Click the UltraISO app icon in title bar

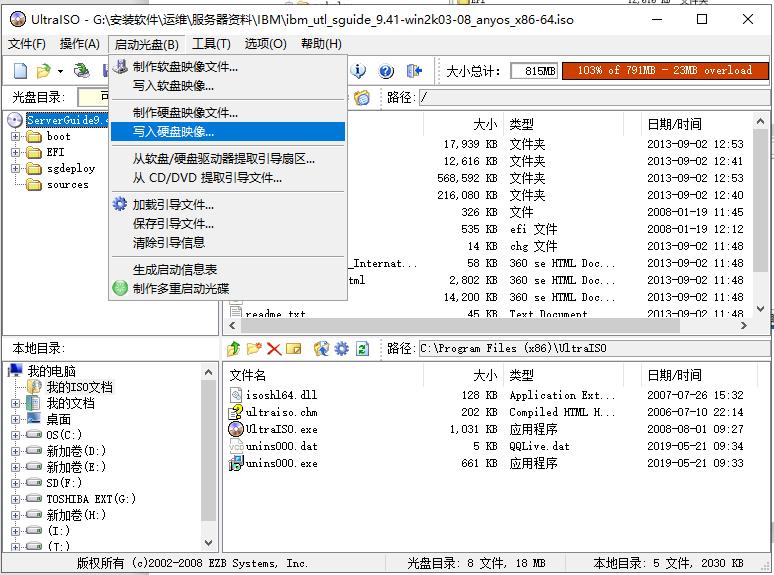point(18,19)
